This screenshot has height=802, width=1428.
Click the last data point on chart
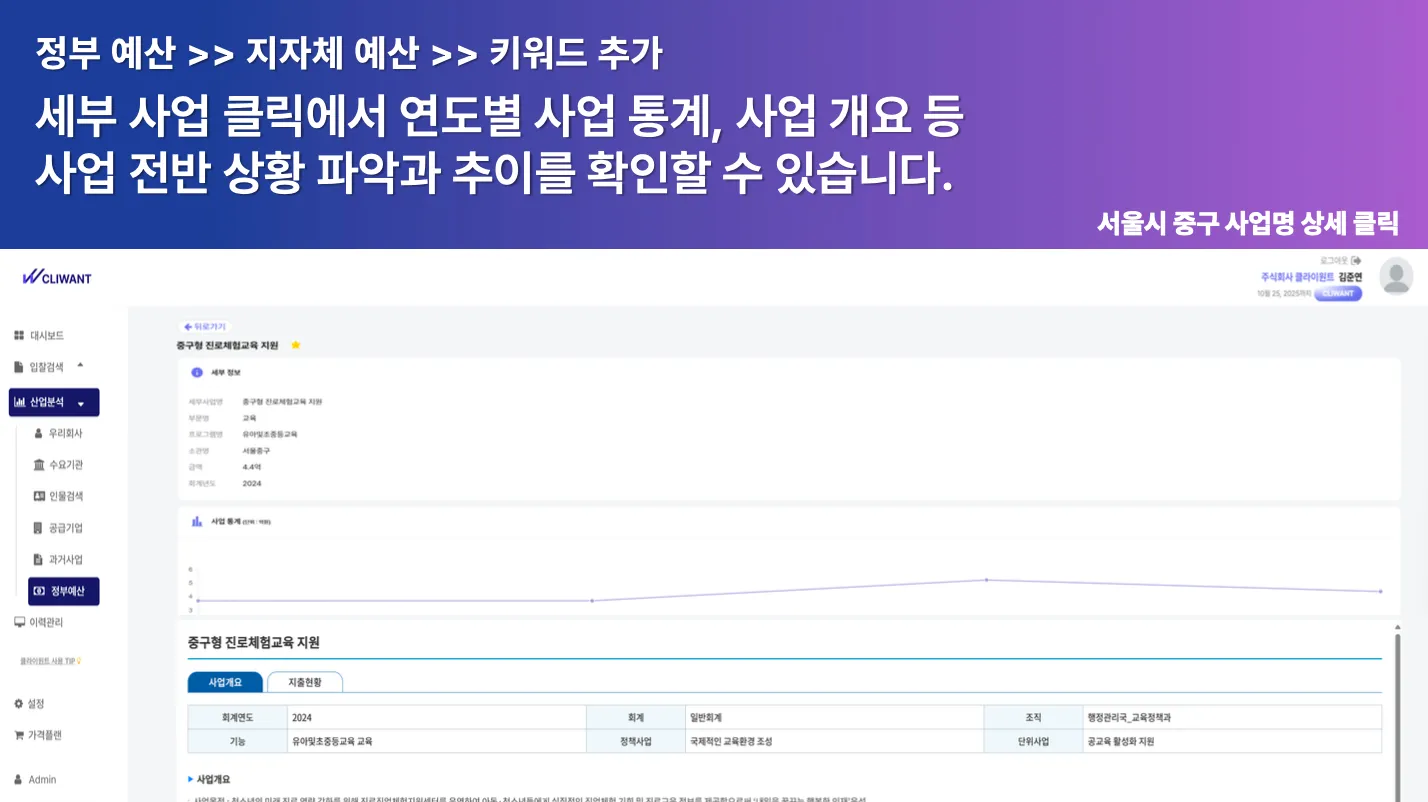click(1380, 591)
